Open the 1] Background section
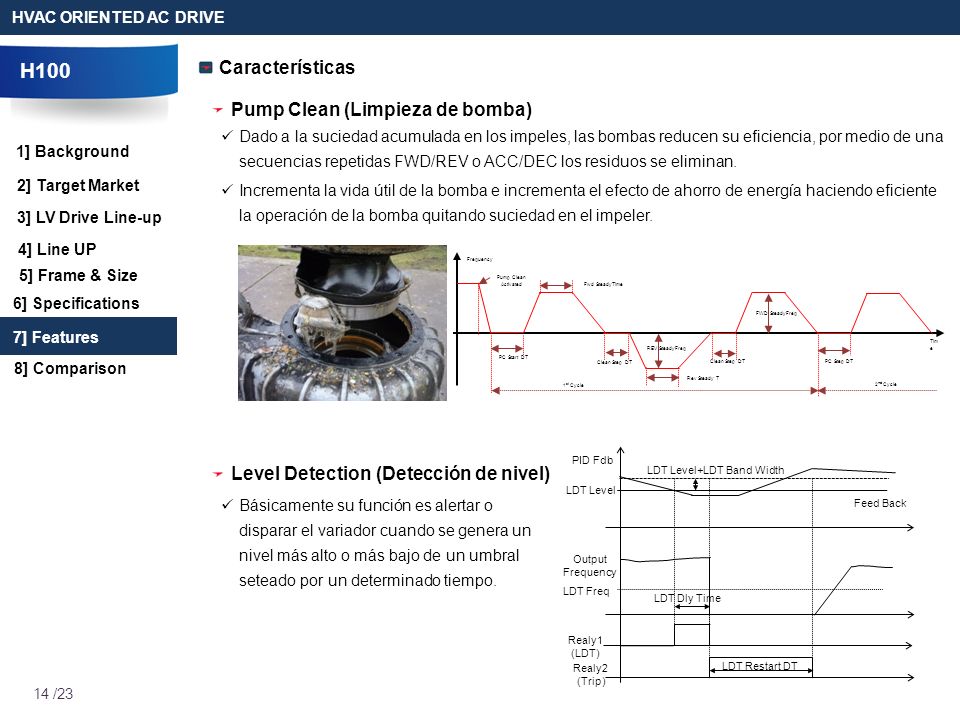 73,151
